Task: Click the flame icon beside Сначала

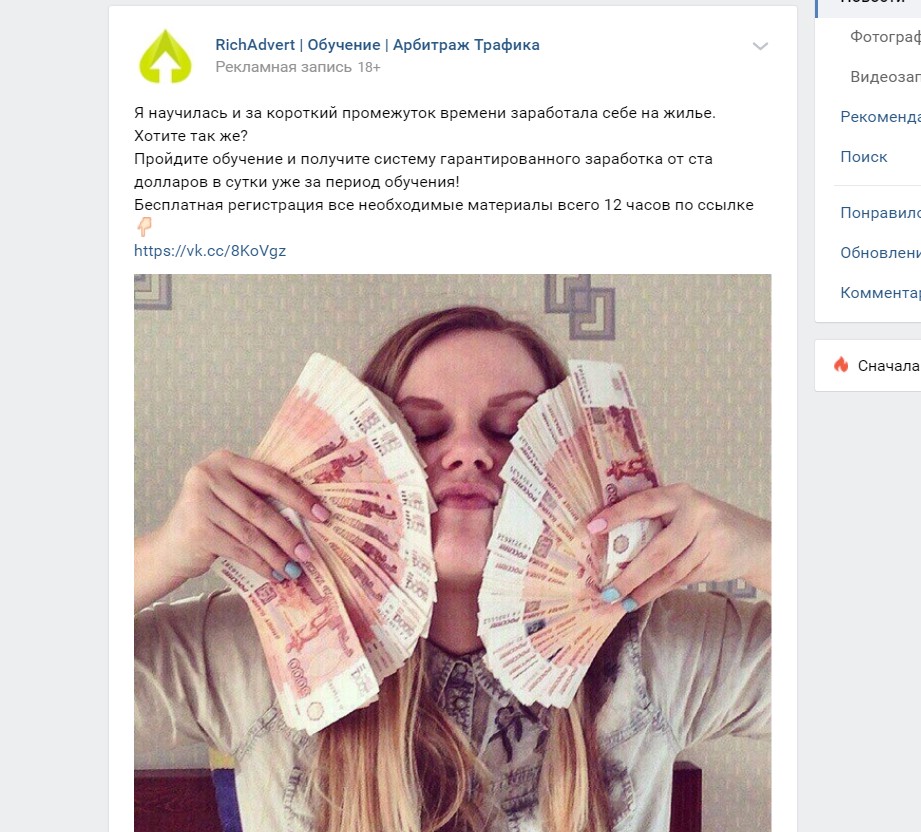Action: 841,365
